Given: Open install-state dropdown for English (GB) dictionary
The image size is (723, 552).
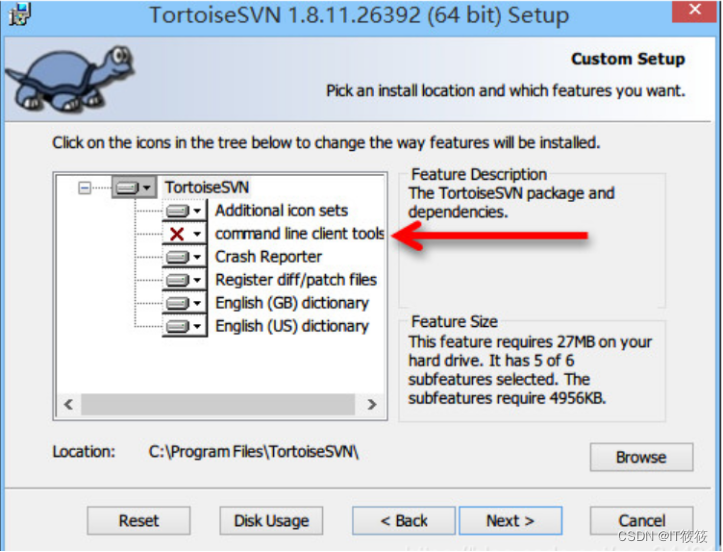Looking at the screenshot, I should pos(184,303).
